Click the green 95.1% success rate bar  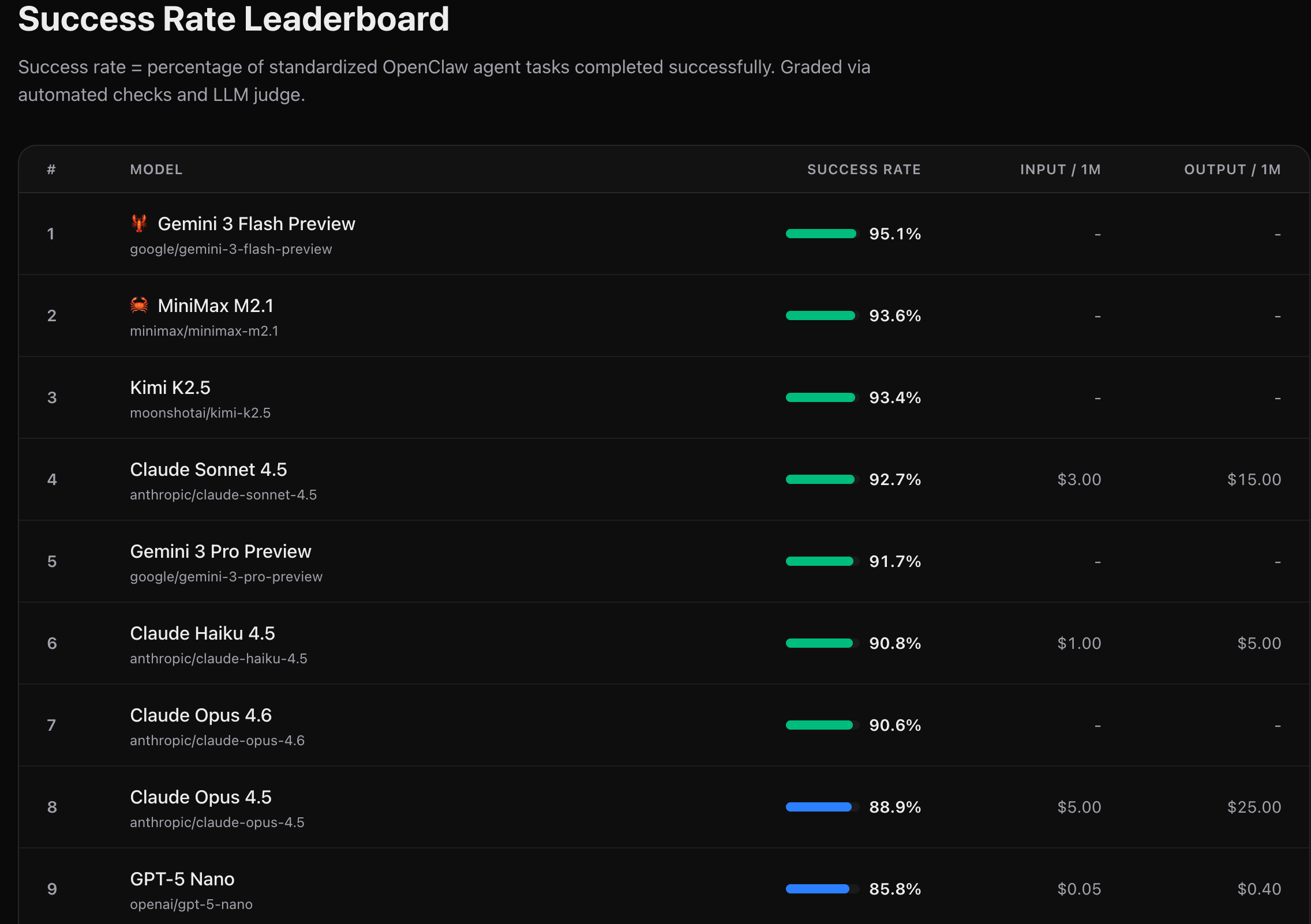pos(821,234)
